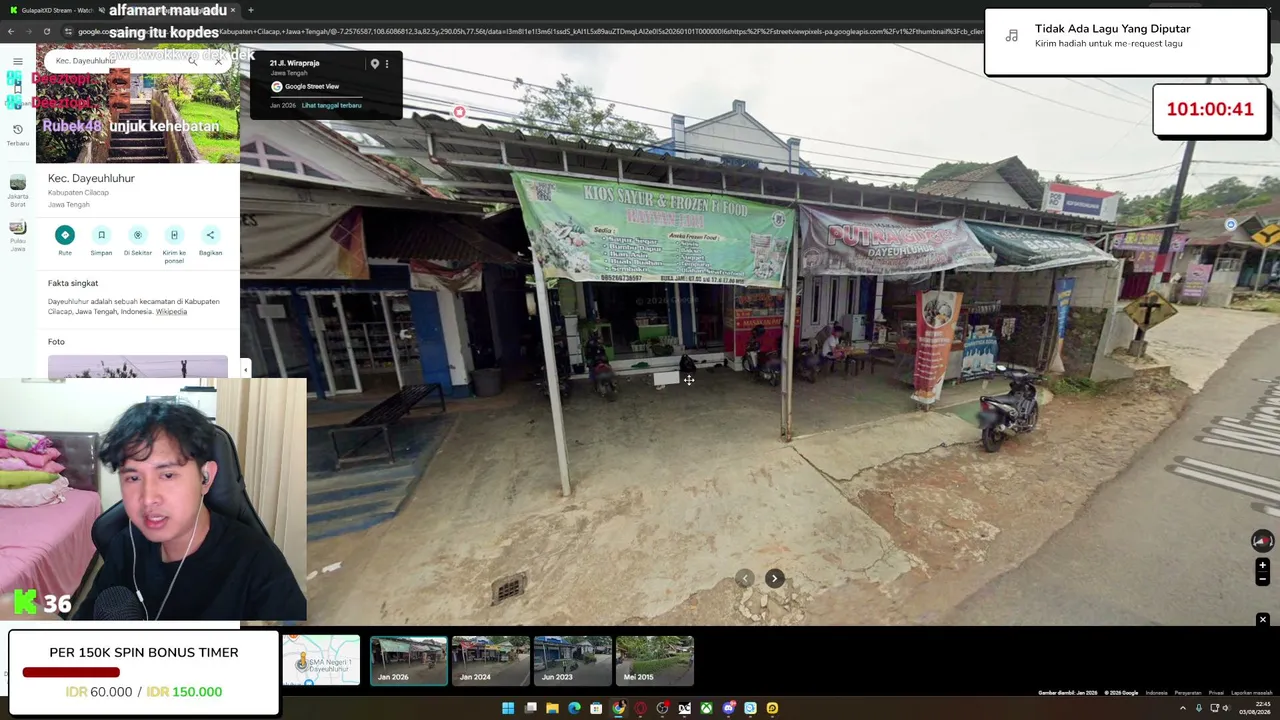Select the Jan 2024 imagery thumbnail
The height and width of the screenshot is (720, 1280).
click(x=491, y=660)
